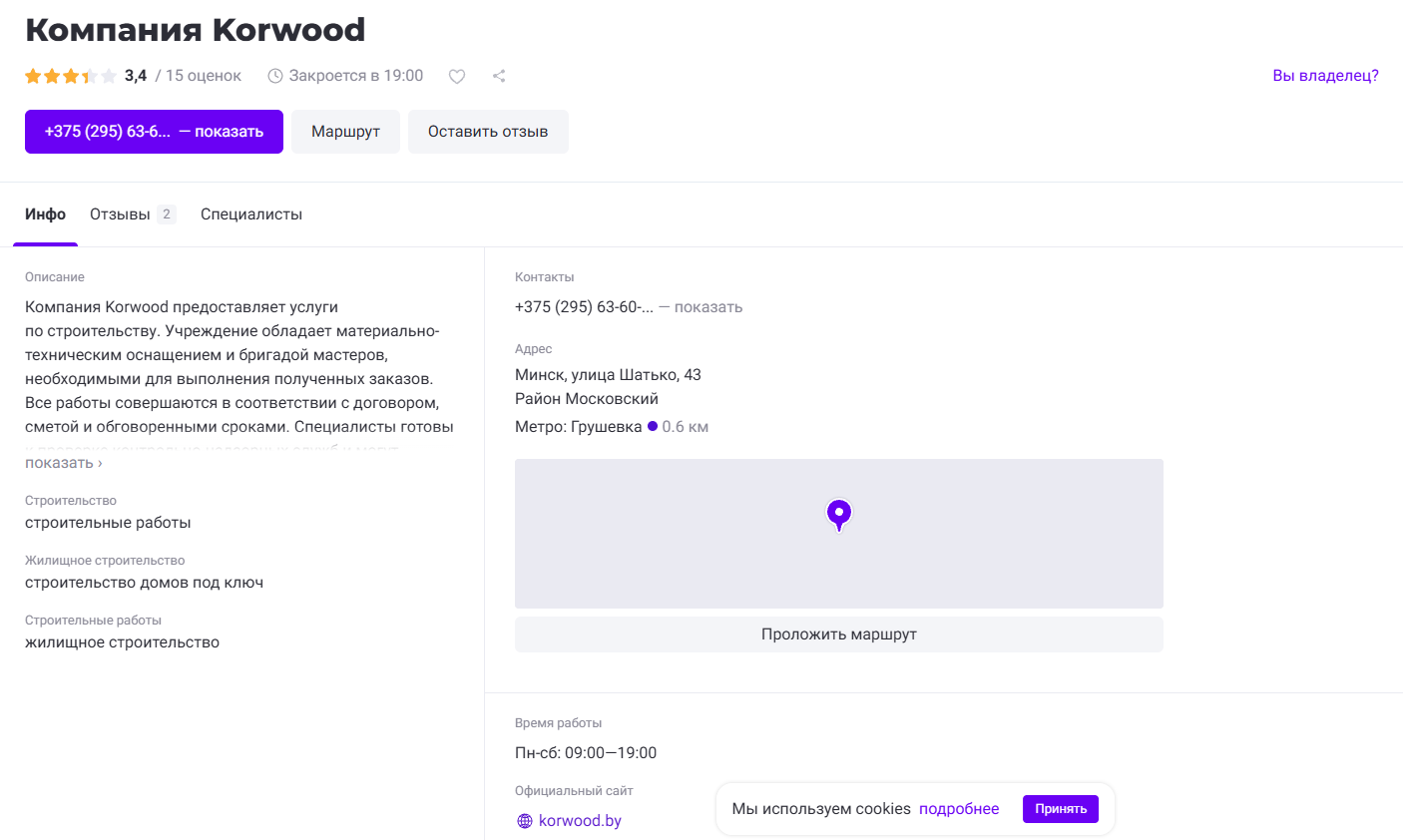Click Район Московский text
This screenshot has width=1403, height=840.
click(587, 399)
